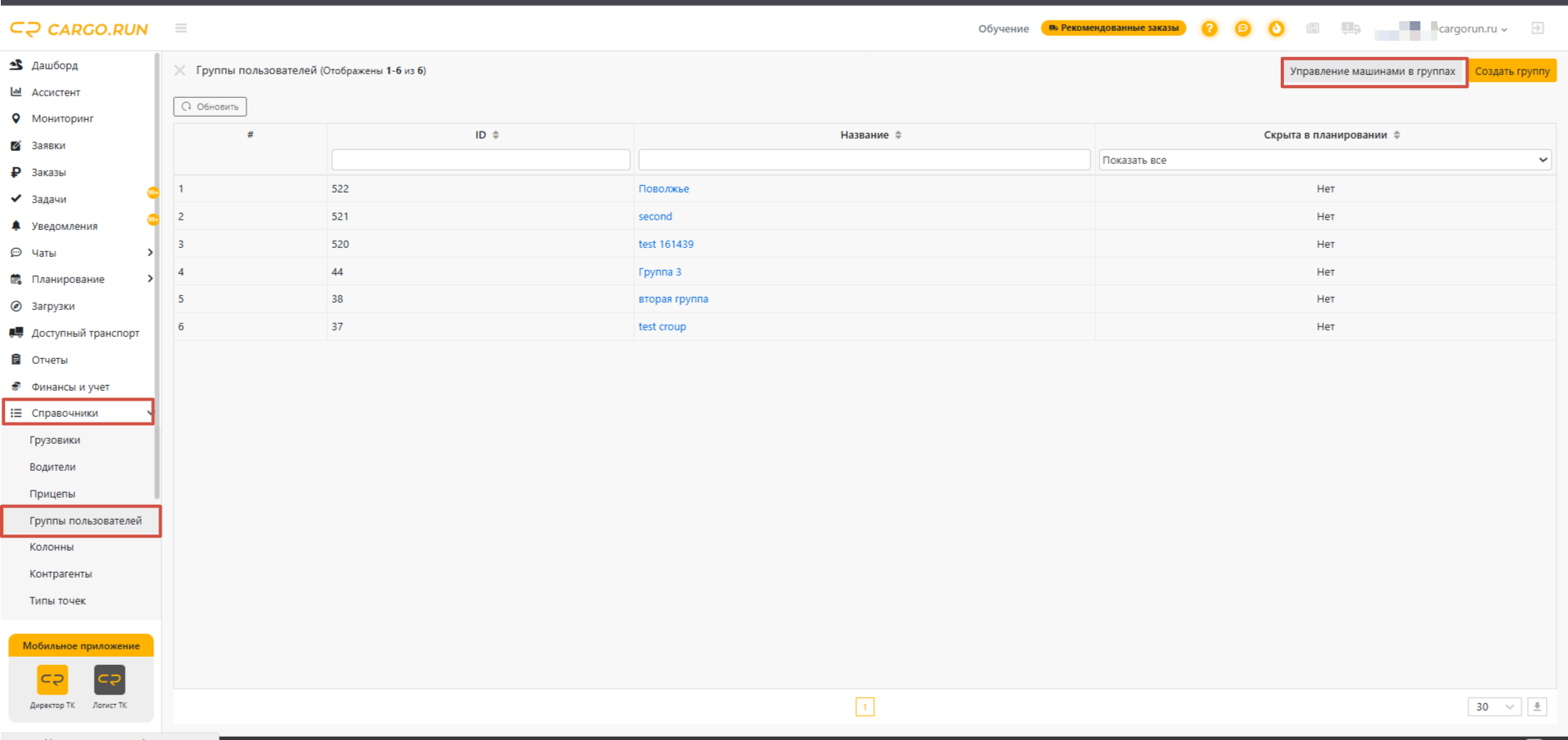Select Группы пользователей submenu item
The image size is (1568, 740).
click(x=82, y=521)
